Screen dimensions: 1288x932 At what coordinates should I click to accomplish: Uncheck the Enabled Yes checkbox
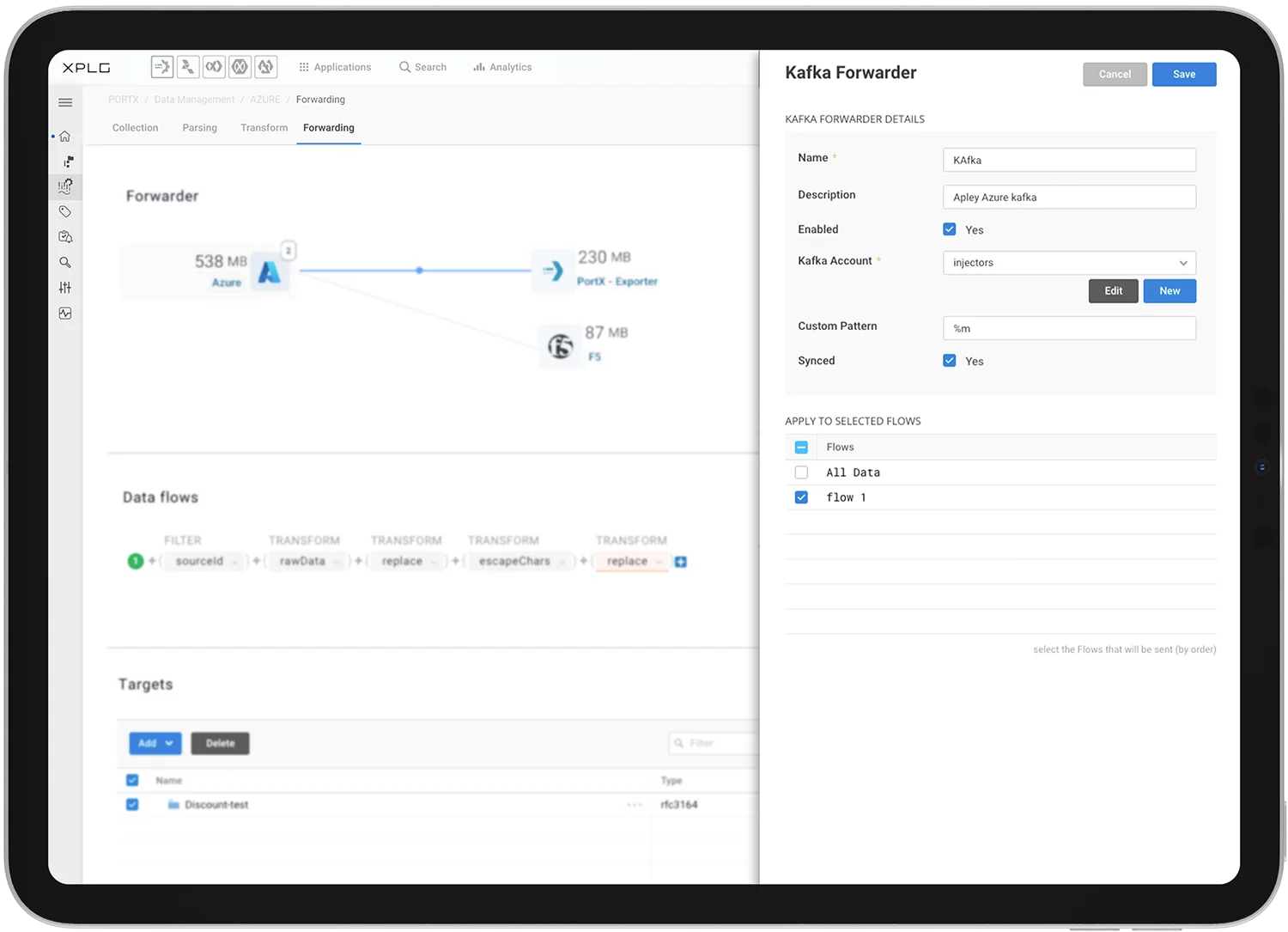click(949, 229)
